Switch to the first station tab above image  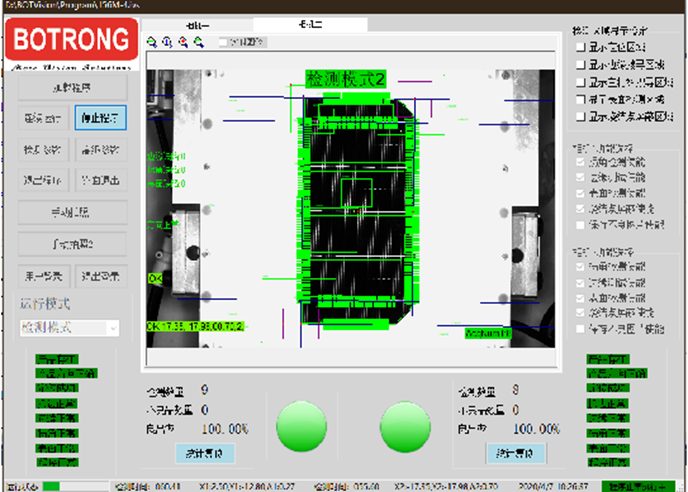point(197,25)
